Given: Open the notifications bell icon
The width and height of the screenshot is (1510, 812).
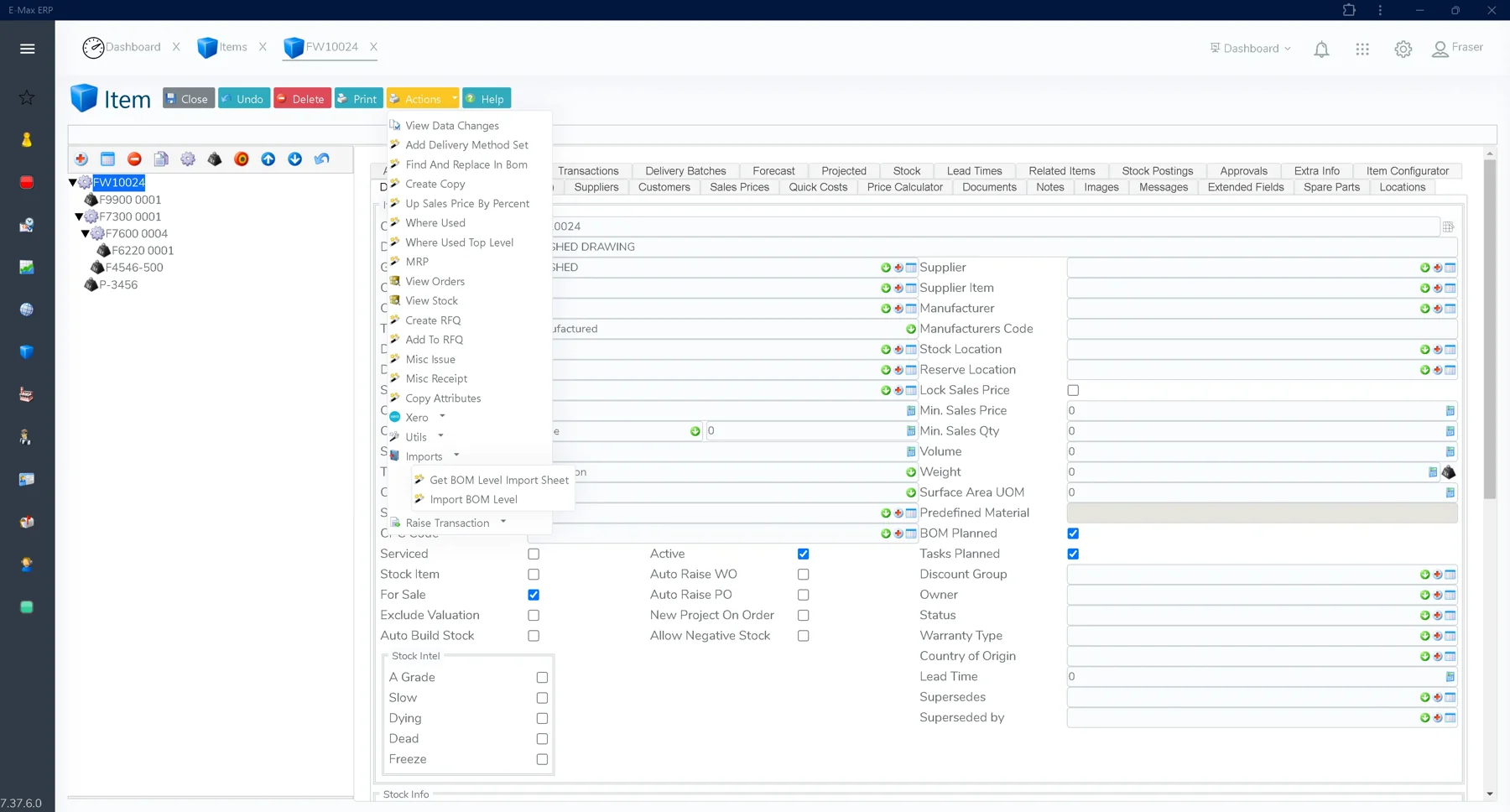Looking at the screenshot, I should (x=1321, y=49).
